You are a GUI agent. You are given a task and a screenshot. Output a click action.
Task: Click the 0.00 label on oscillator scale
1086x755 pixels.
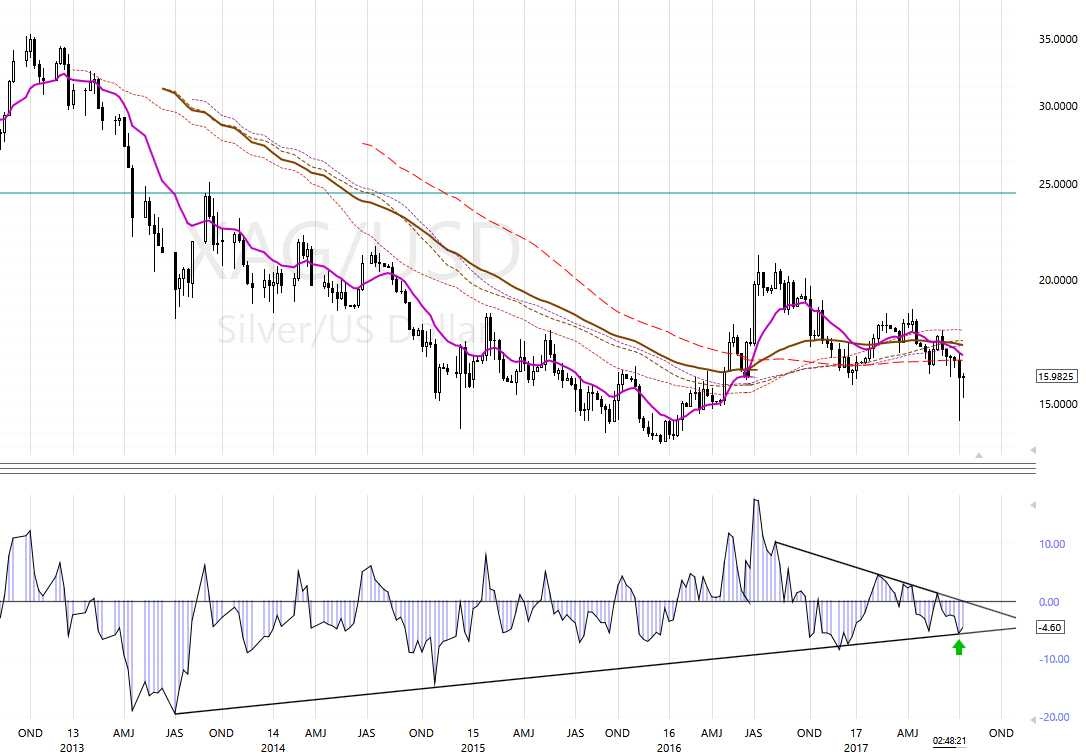pos(1052,602)
